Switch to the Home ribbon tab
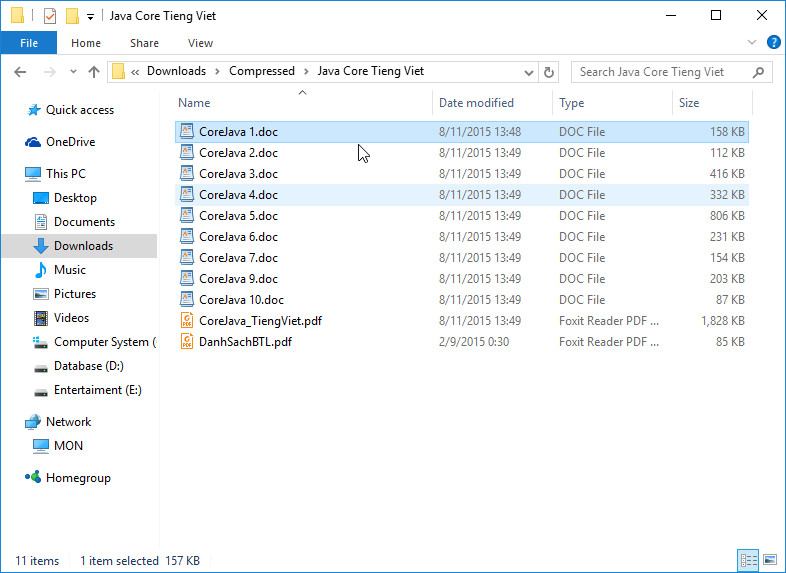 (x=86, y=43)
